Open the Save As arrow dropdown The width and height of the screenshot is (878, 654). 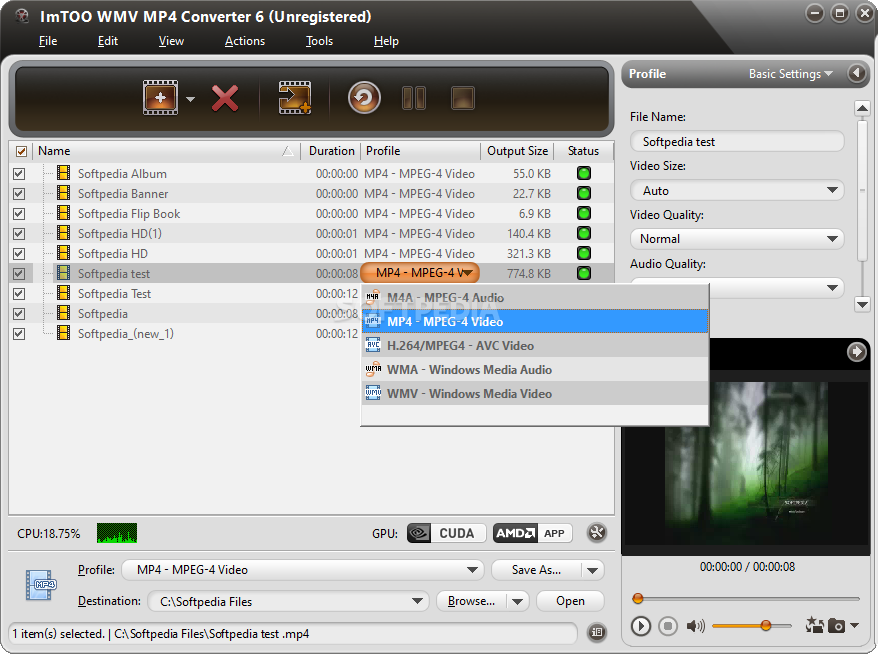pyautogui.click(x=592, y=570)
